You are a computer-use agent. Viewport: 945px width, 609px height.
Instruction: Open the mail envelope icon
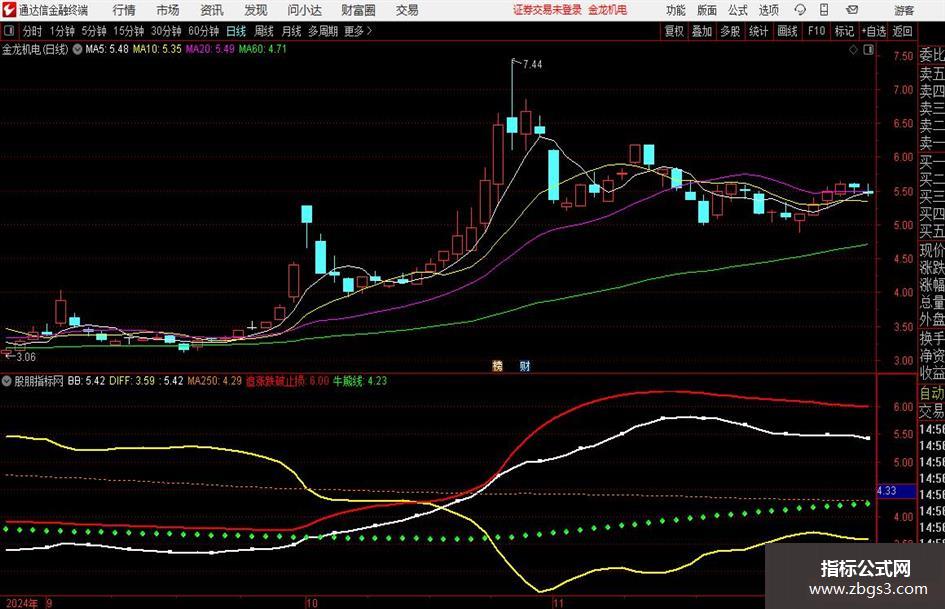[852, 10]
